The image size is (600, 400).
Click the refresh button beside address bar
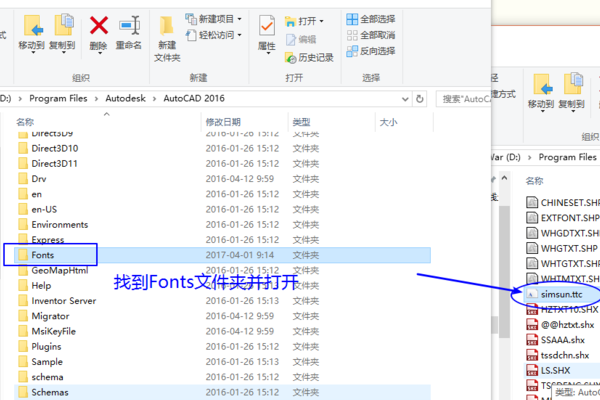(x=419, y=99)
